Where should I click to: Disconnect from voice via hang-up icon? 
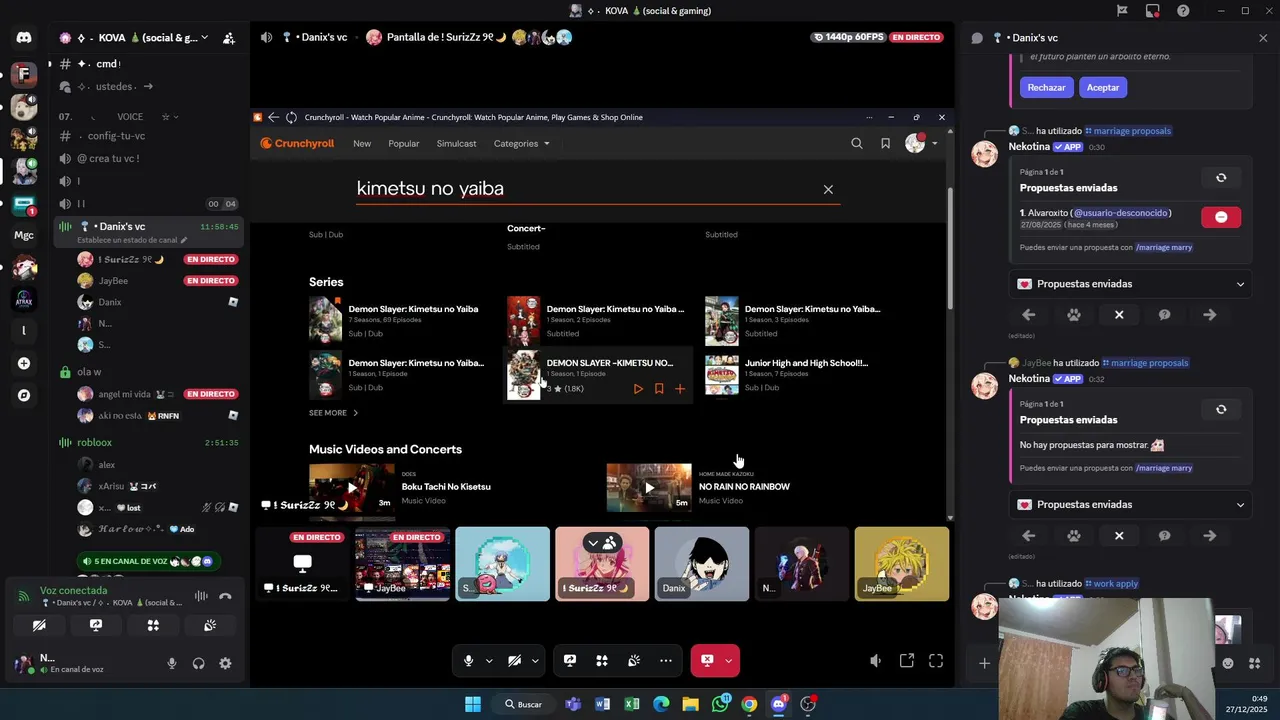point(226,596)
